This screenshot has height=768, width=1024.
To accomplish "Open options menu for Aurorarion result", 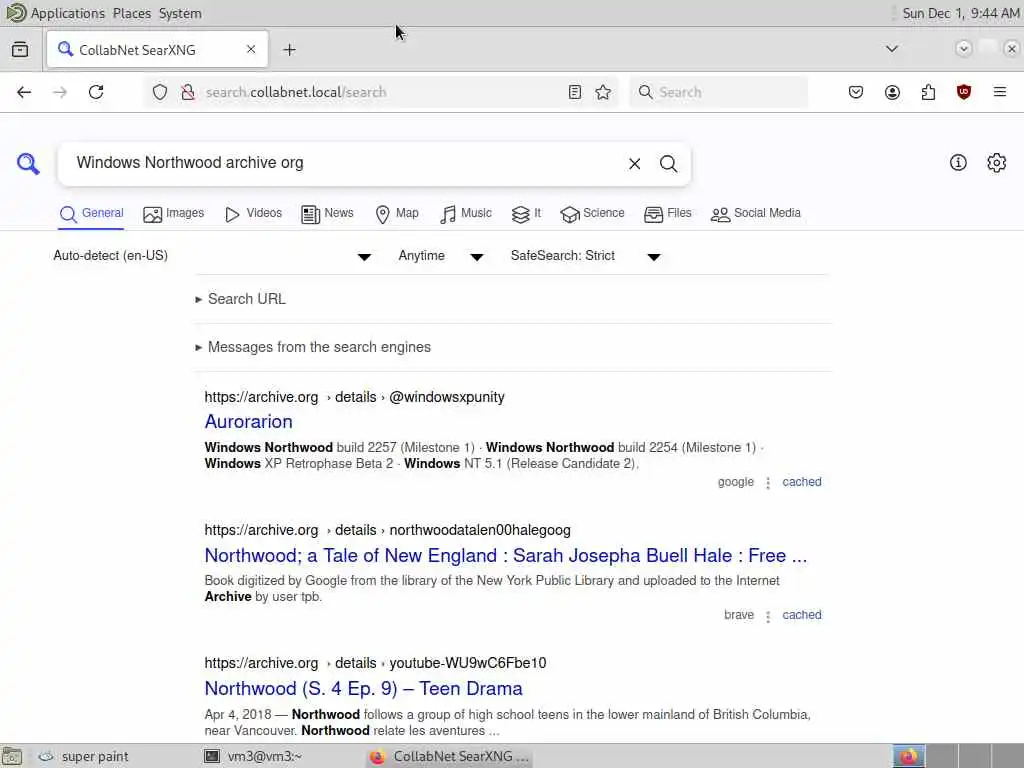I will pyautogui.click(x=768, y=483).
